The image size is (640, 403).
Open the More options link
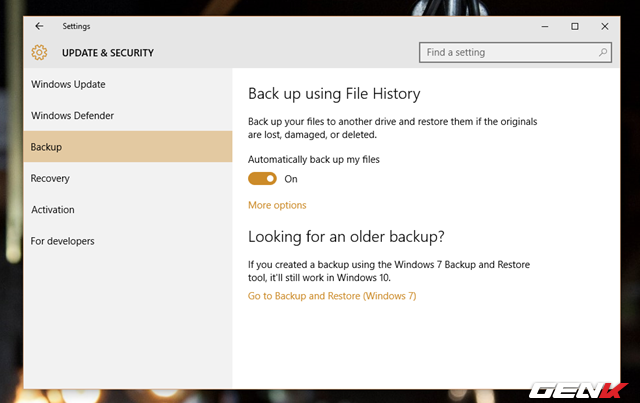tap(277, 205)
